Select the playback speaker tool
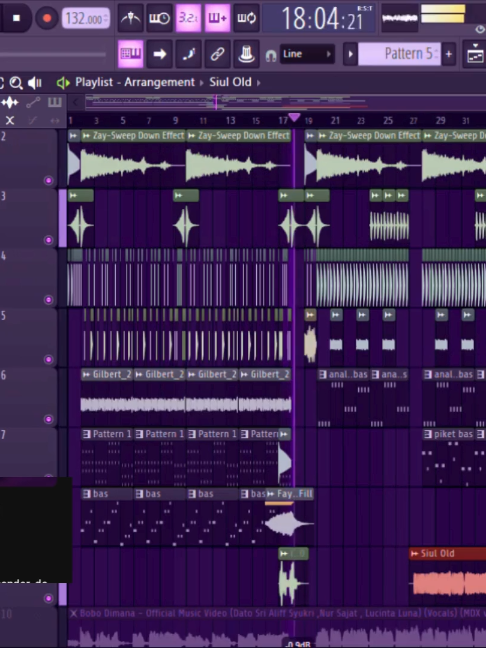Screen dimensions: 486x648 (35, 83)
